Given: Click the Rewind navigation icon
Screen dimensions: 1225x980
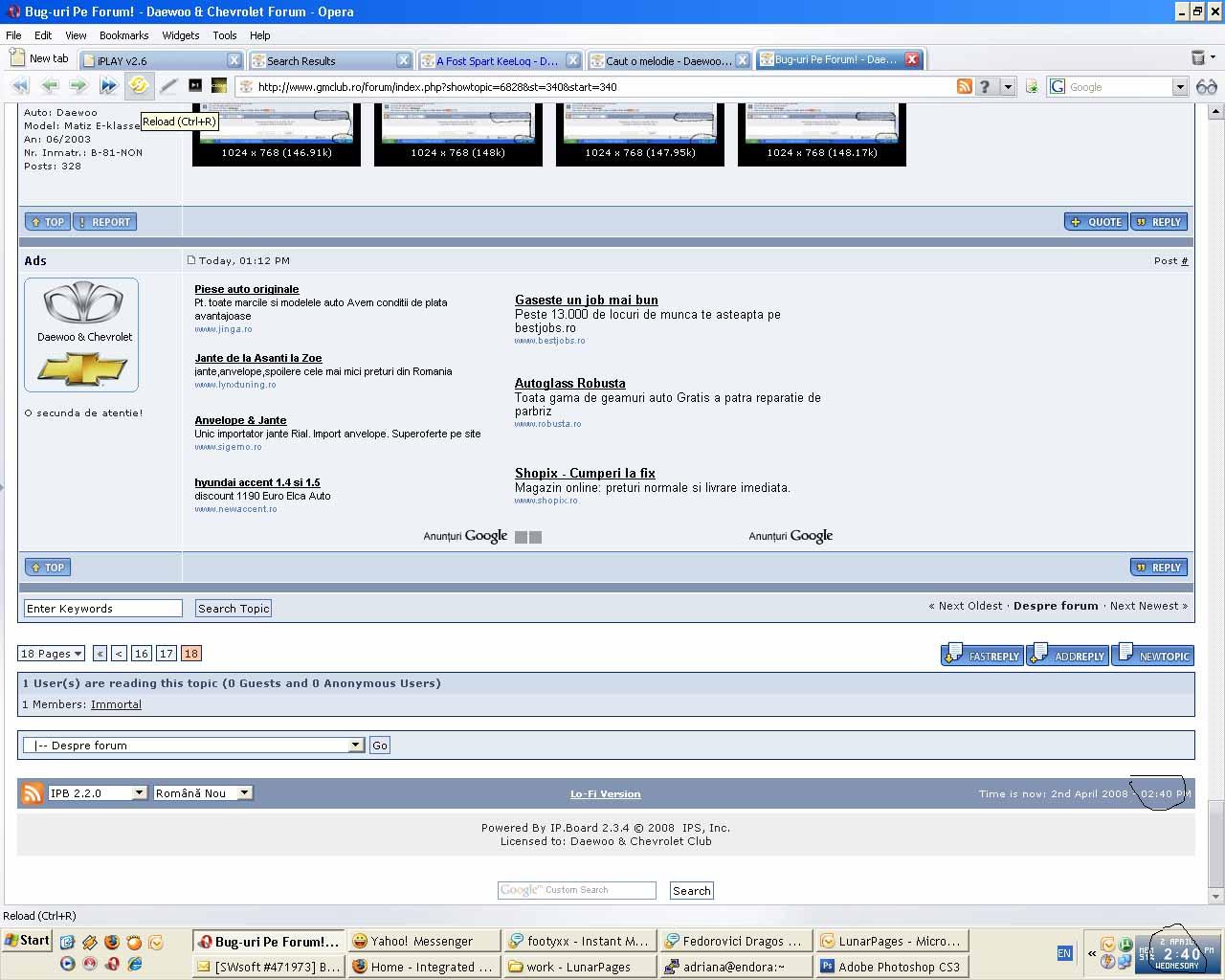Looking at the screenshot, I should point(20,86).
